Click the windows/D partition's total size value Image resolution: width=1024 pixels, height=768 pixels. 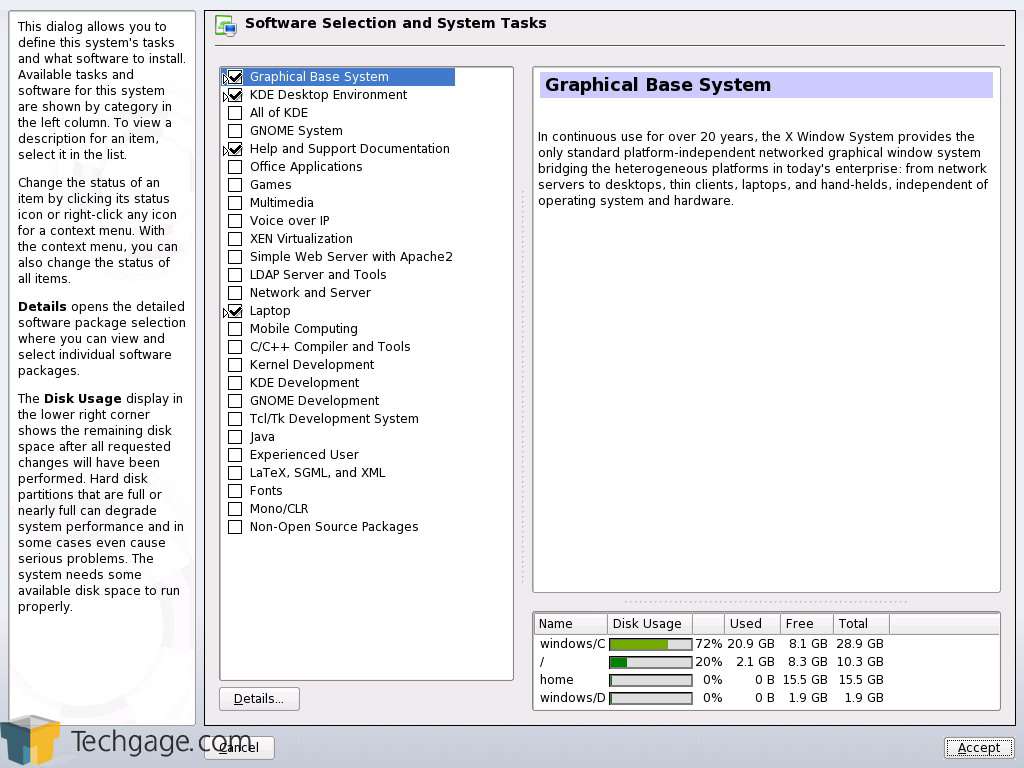[x=864, y=698]
